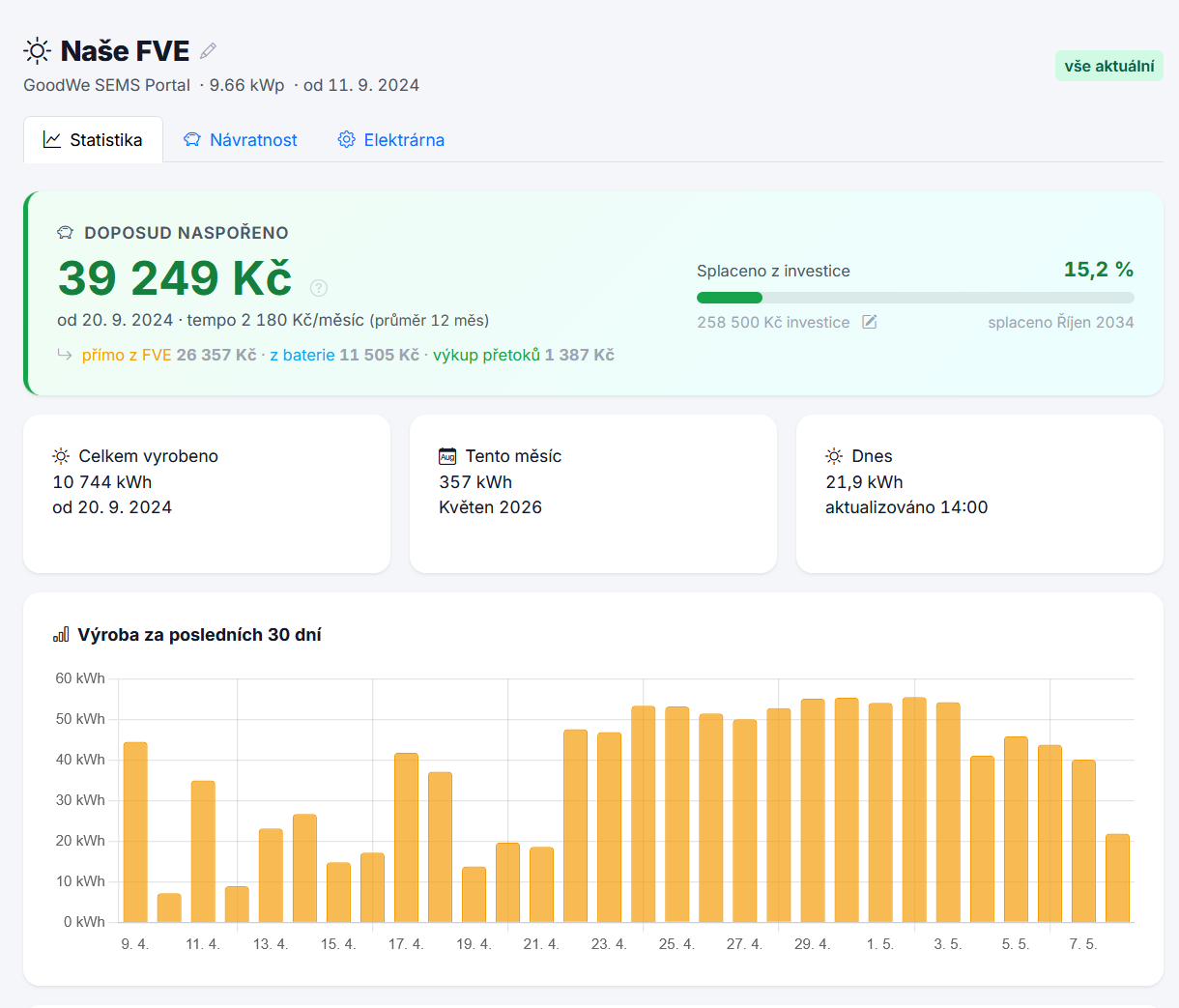The width and height of the screenshot is (1179, 1008).
Task: Click the 'splaceno Říjen 2034' text
Action: pyautogui.click(x=1061, y=322)
